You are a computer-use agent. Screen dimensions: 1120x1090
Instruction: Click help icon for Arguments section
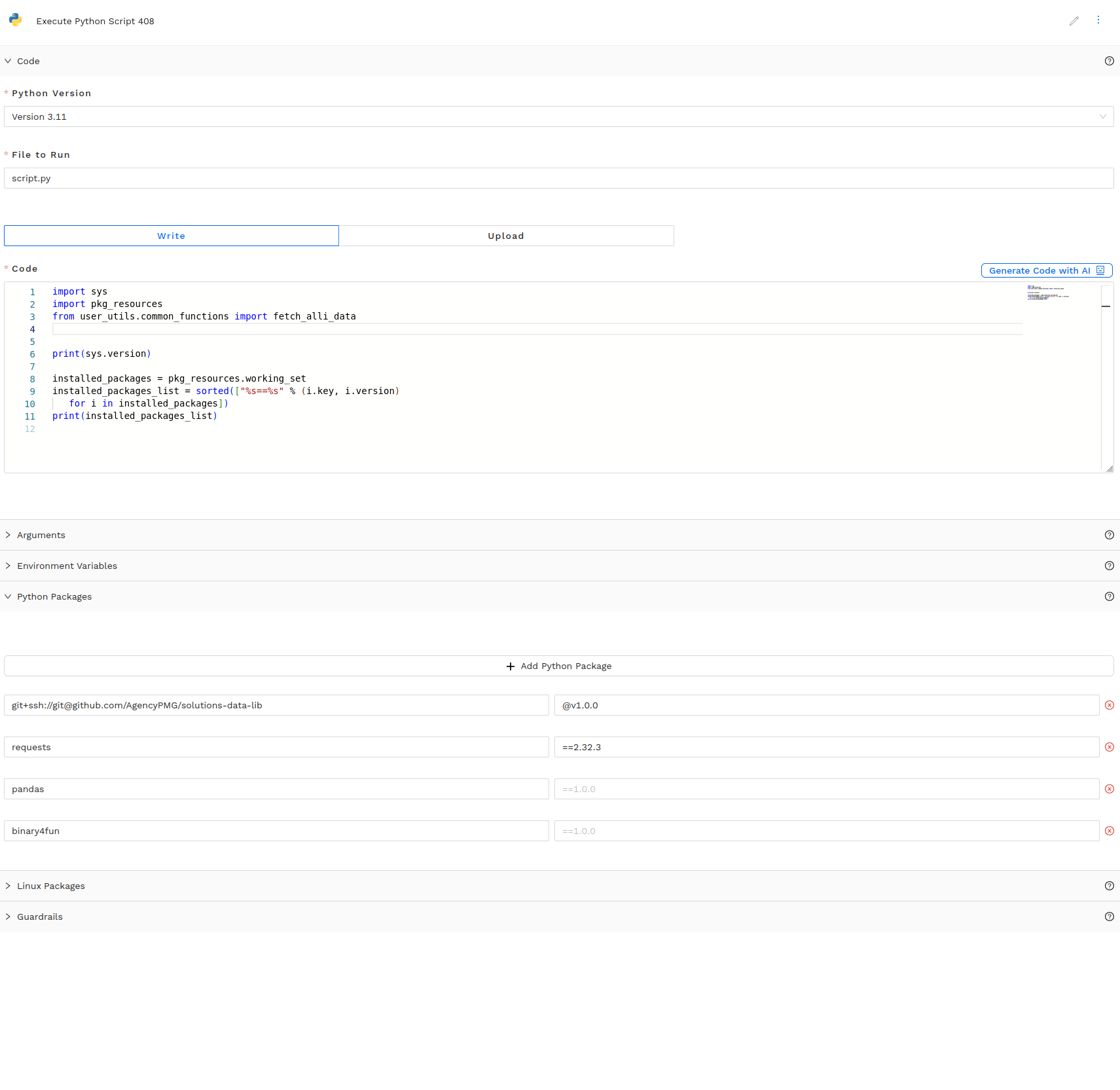point(1109,535)
